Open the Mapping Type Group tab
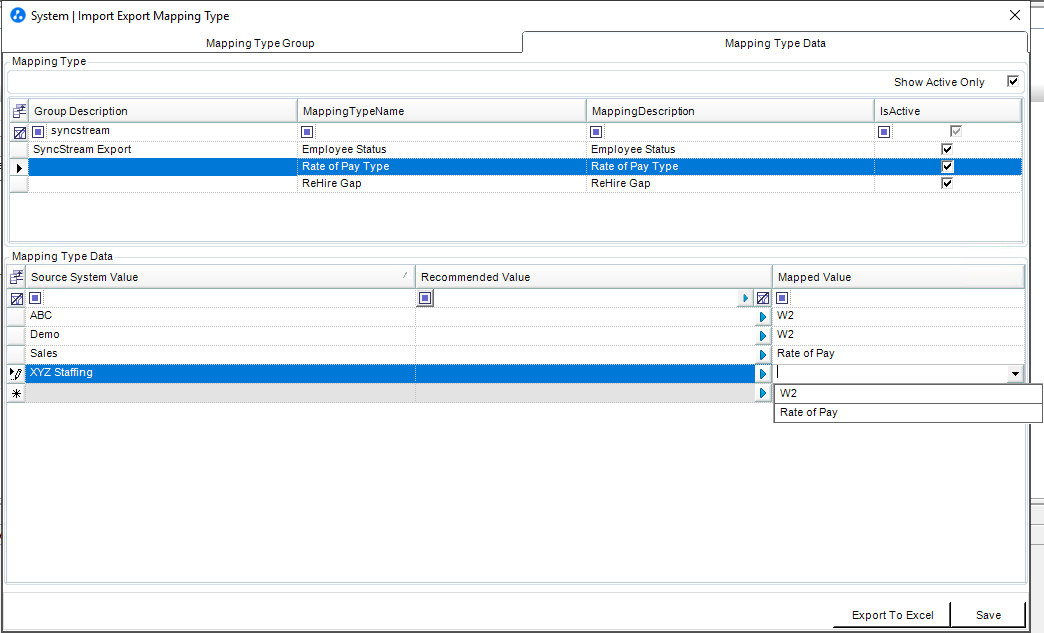The width and height of the screenshot is (1044, 633). [x=260, y=43]
